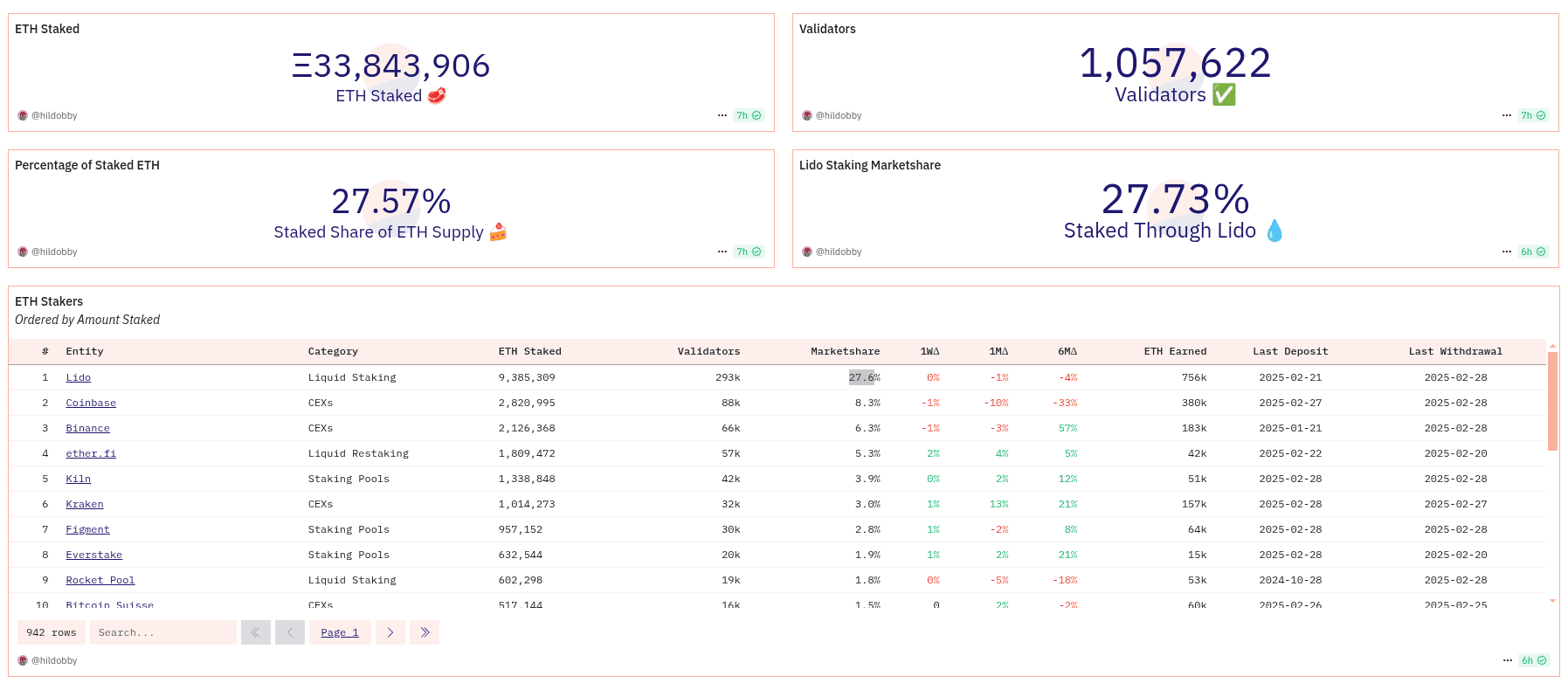This screenshot has width=1568, height=690.
Task: Open the ether.fi entity link
Action: click(91, 453)
